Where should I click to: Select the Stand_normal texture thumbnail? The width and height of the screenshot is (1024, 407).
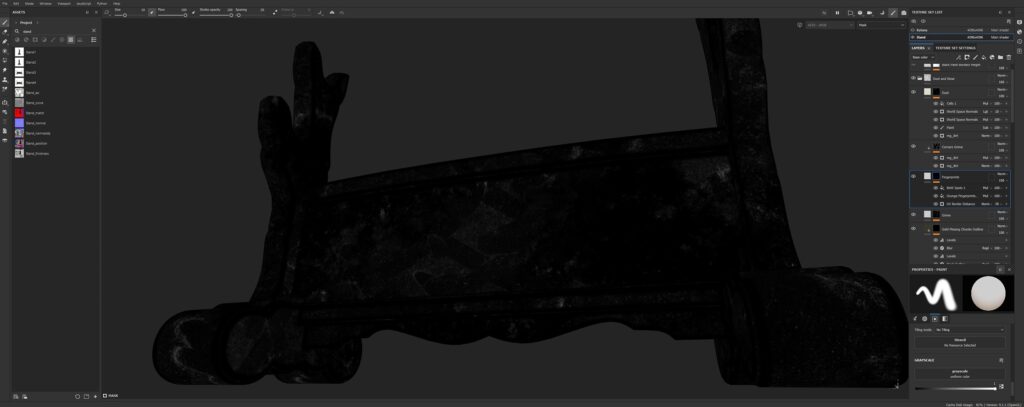click(x=20, y=123)
